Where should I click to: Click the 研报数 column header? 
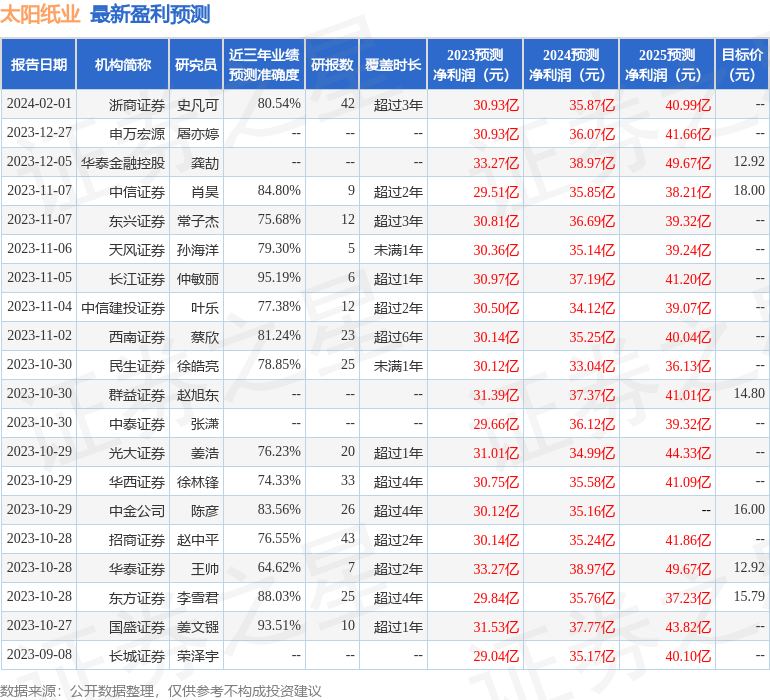332,64
